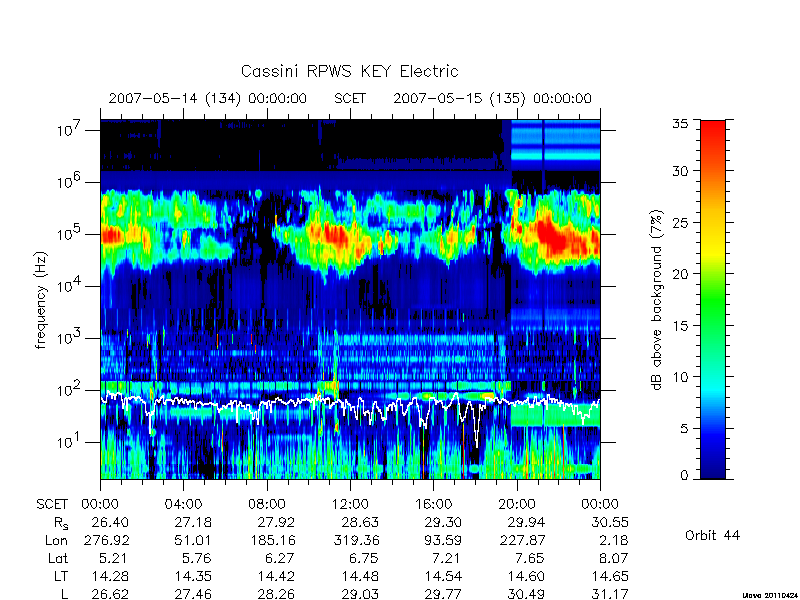Click the LT value 14.48
The width and height of the screenshot is (800, 600).
[x=360, y=577]
